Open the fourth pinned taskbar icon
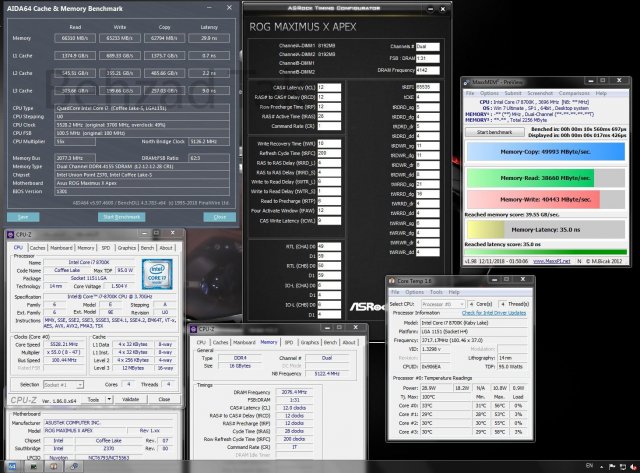Screen dimensions: 640x473 pyautogui.click(x=74, y=466)
